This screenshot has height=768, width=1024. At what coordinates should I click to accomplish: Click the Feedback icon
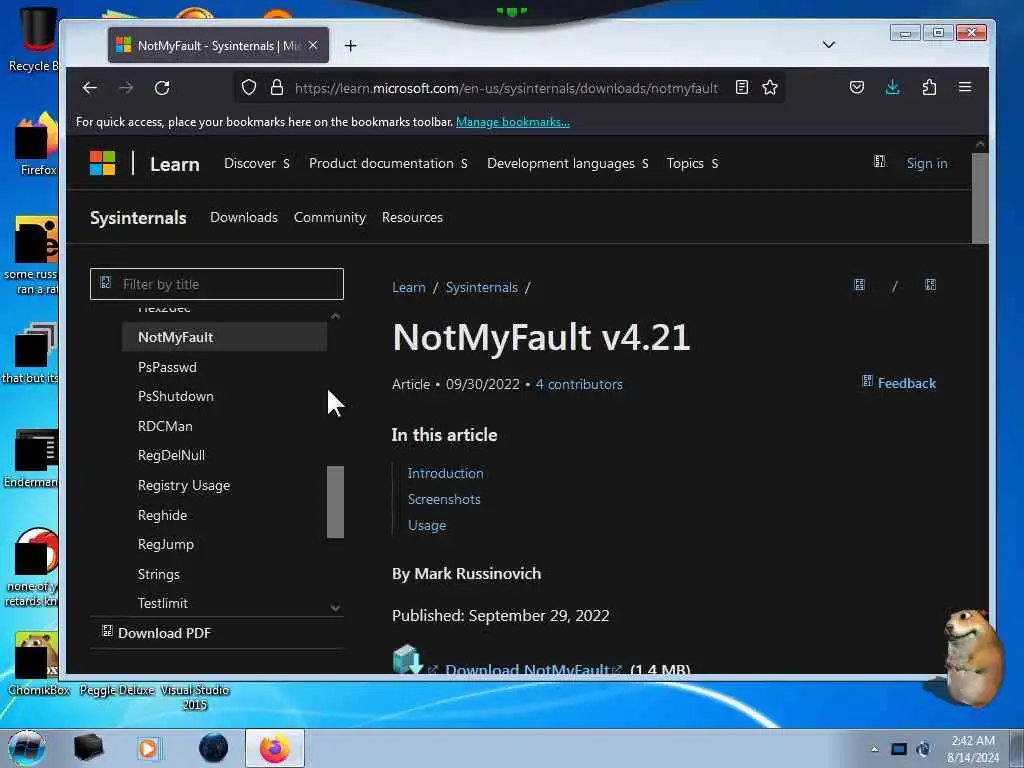(867, 381)
